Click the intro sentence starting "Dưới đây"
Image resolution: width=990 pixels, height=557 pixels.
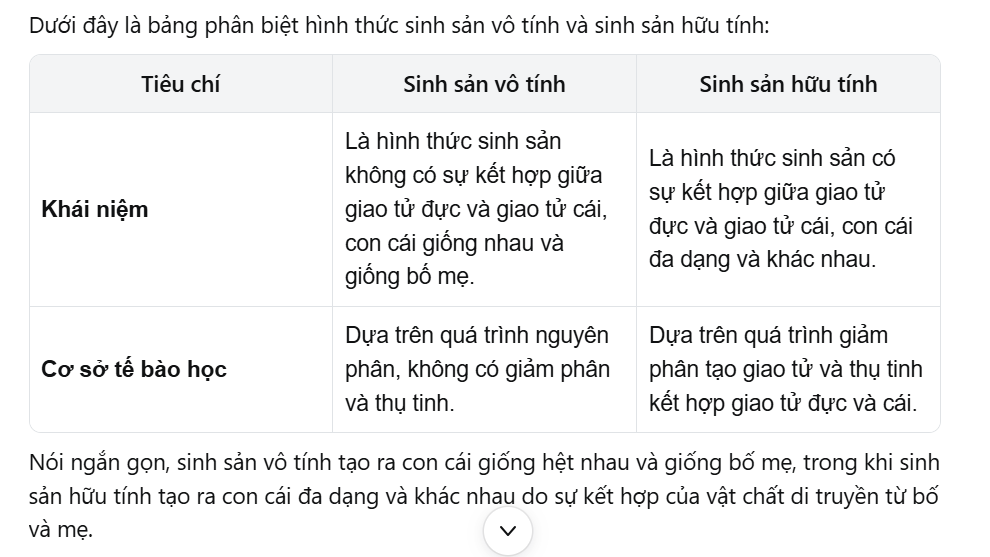400,25
